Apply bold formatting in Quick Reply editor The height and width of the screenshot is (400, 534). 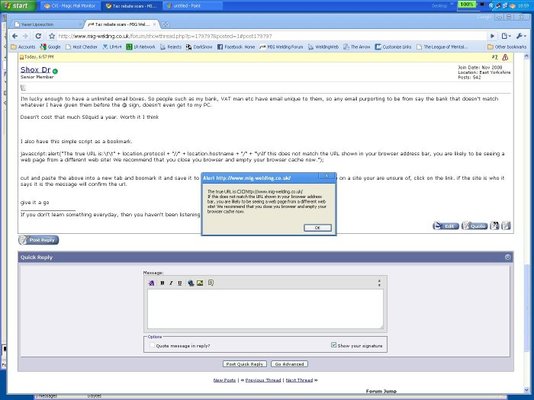tap(162, 283)
